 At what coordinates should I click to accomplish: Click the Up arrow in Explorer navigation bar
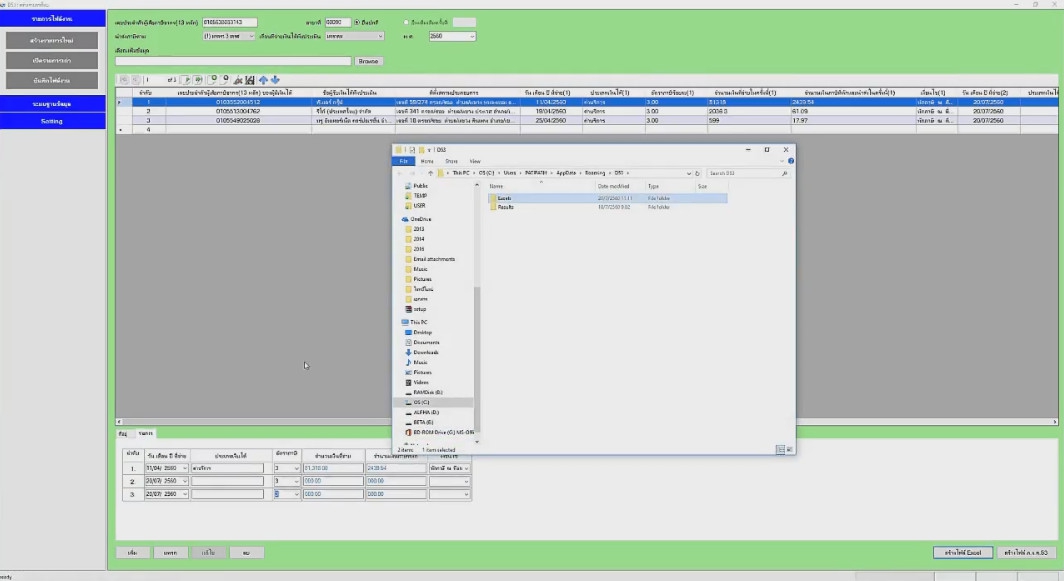point(430,173)
